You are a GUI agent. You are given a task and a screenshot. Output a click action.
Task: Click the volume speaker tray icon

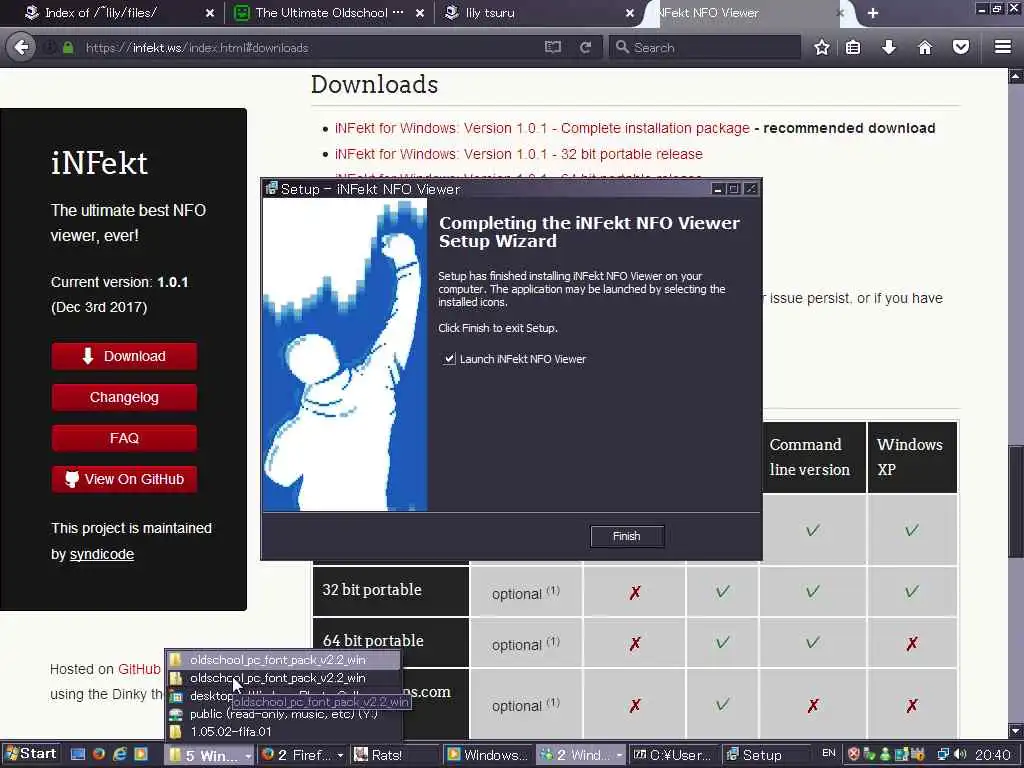pos(959,754)
